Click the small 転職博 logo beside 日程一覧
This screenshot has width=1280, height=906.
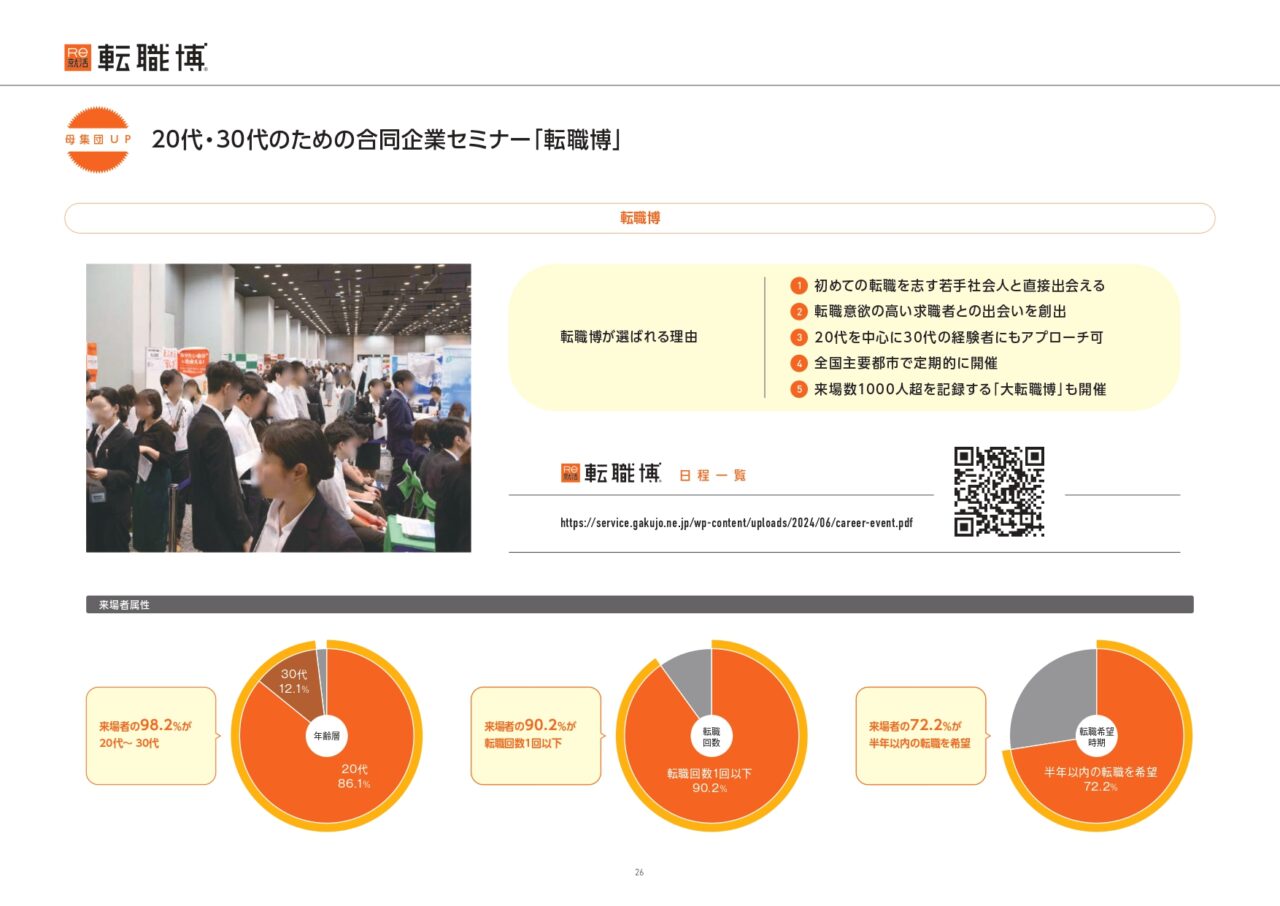coord(610,474)
